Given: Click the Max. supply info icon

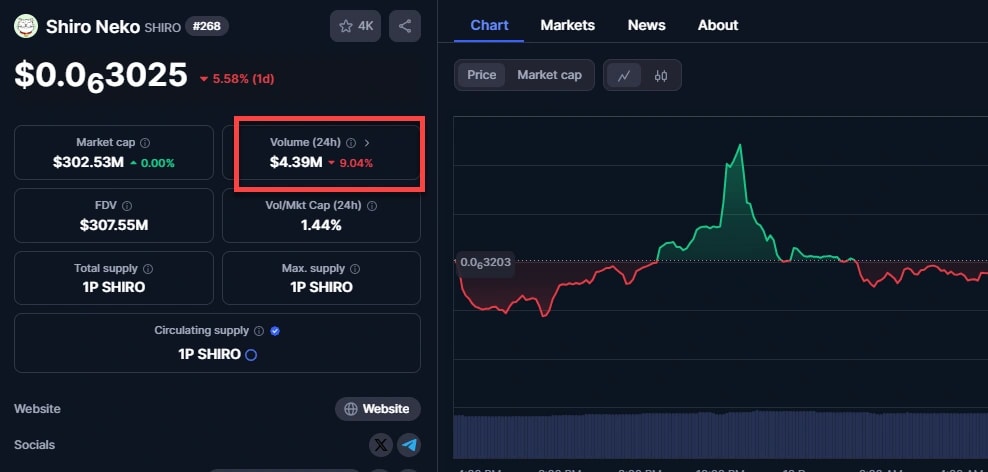Looking at the screenshot, I should 353,269.
